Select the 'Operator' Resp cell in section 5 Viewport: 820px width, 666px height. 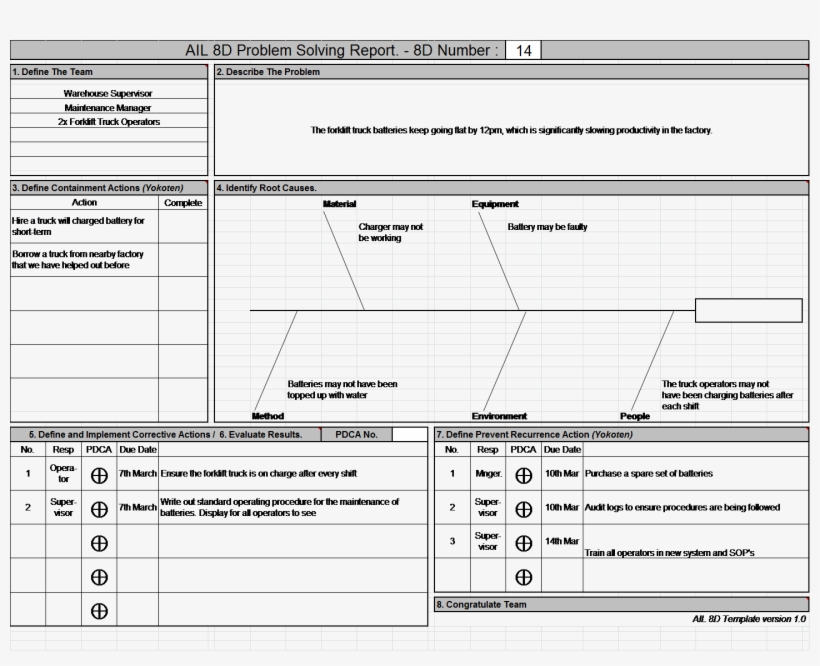click(63, 474)
